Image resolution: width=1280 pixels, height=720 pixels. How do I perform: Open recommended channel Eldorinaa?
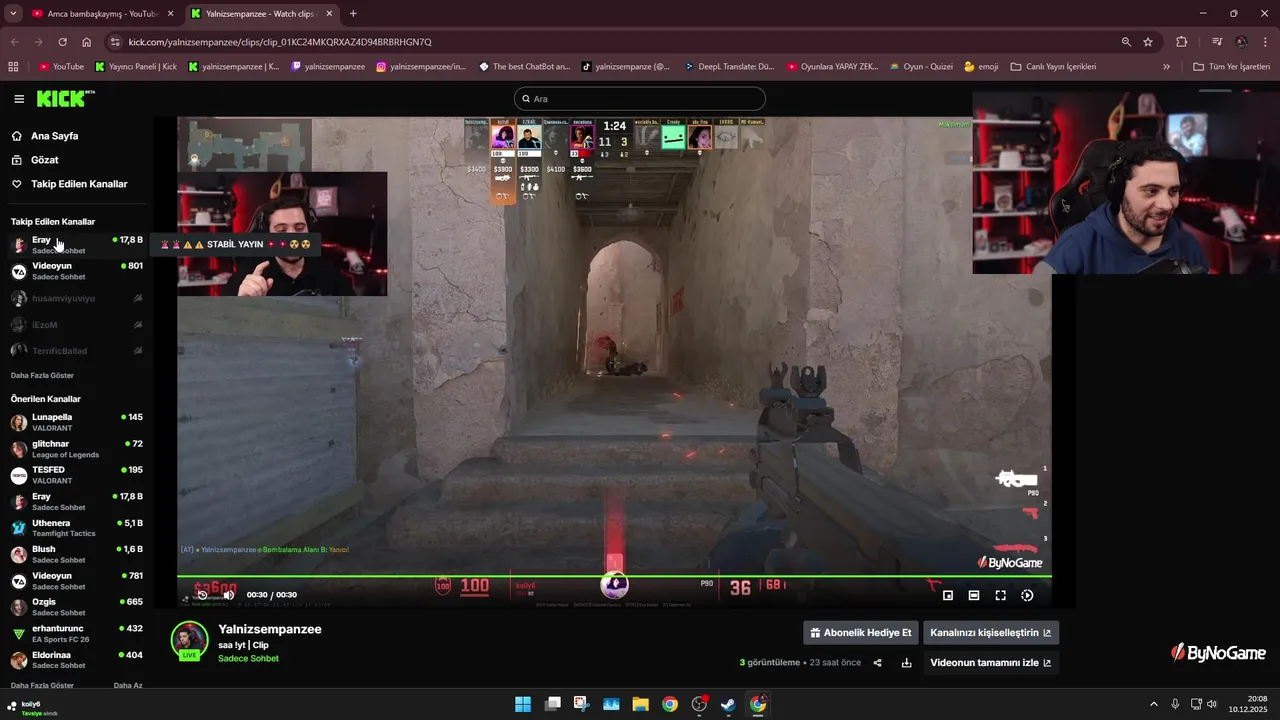coord(76,660)
